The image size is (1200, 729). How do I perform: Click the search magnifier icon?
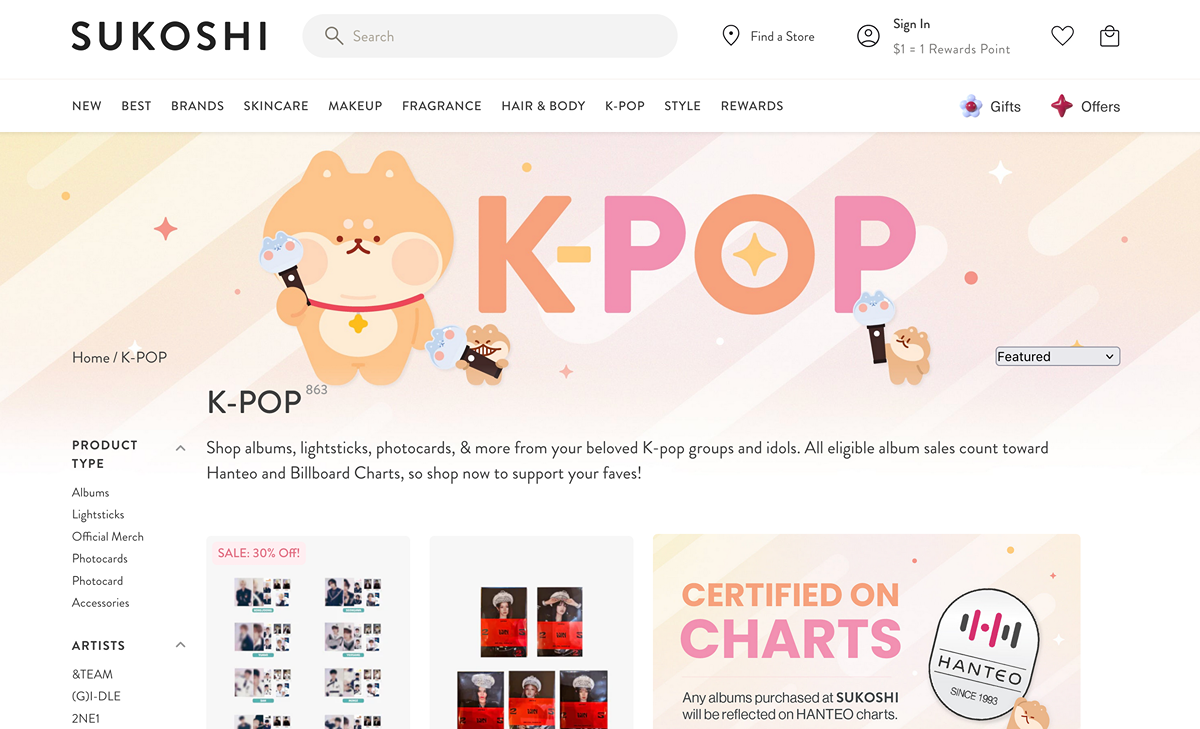pyautogui.click(x=334, y=36)
